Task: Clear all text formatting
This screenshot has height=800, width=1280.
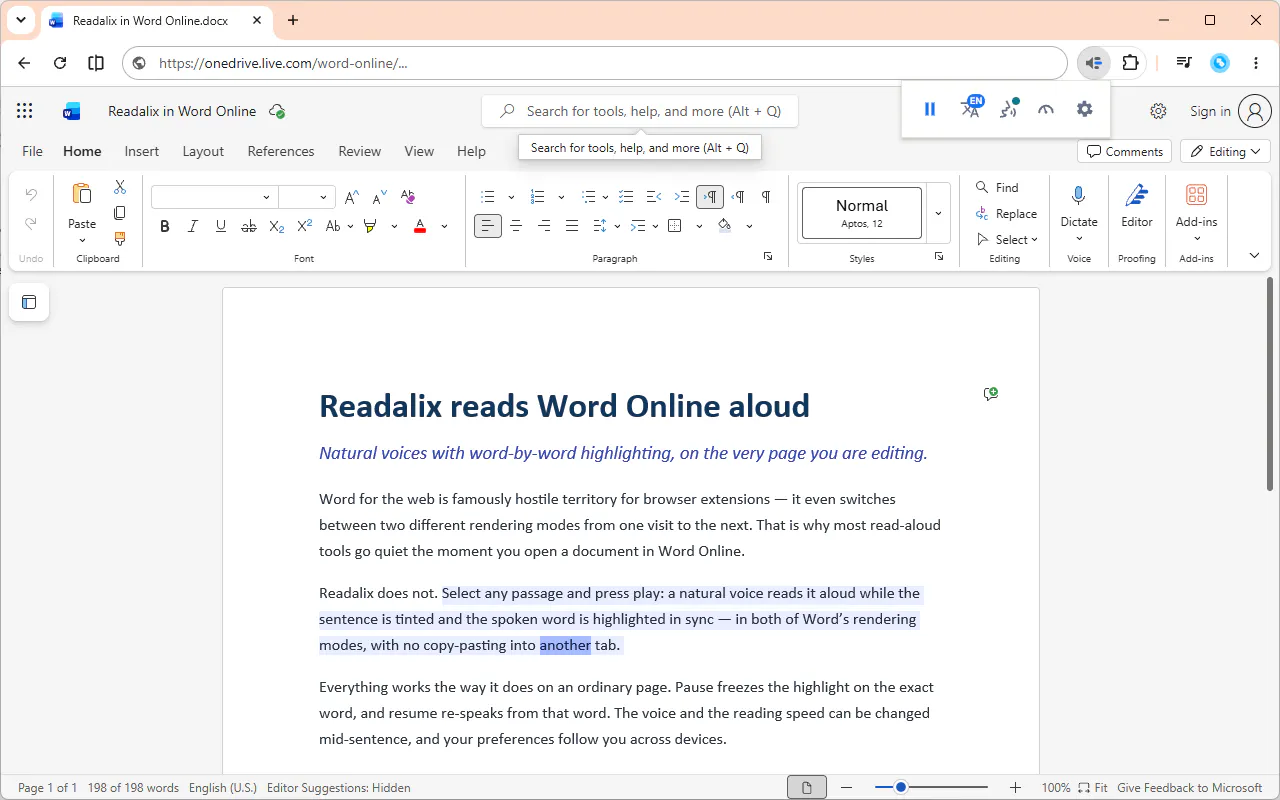Action: click(408, 197)
